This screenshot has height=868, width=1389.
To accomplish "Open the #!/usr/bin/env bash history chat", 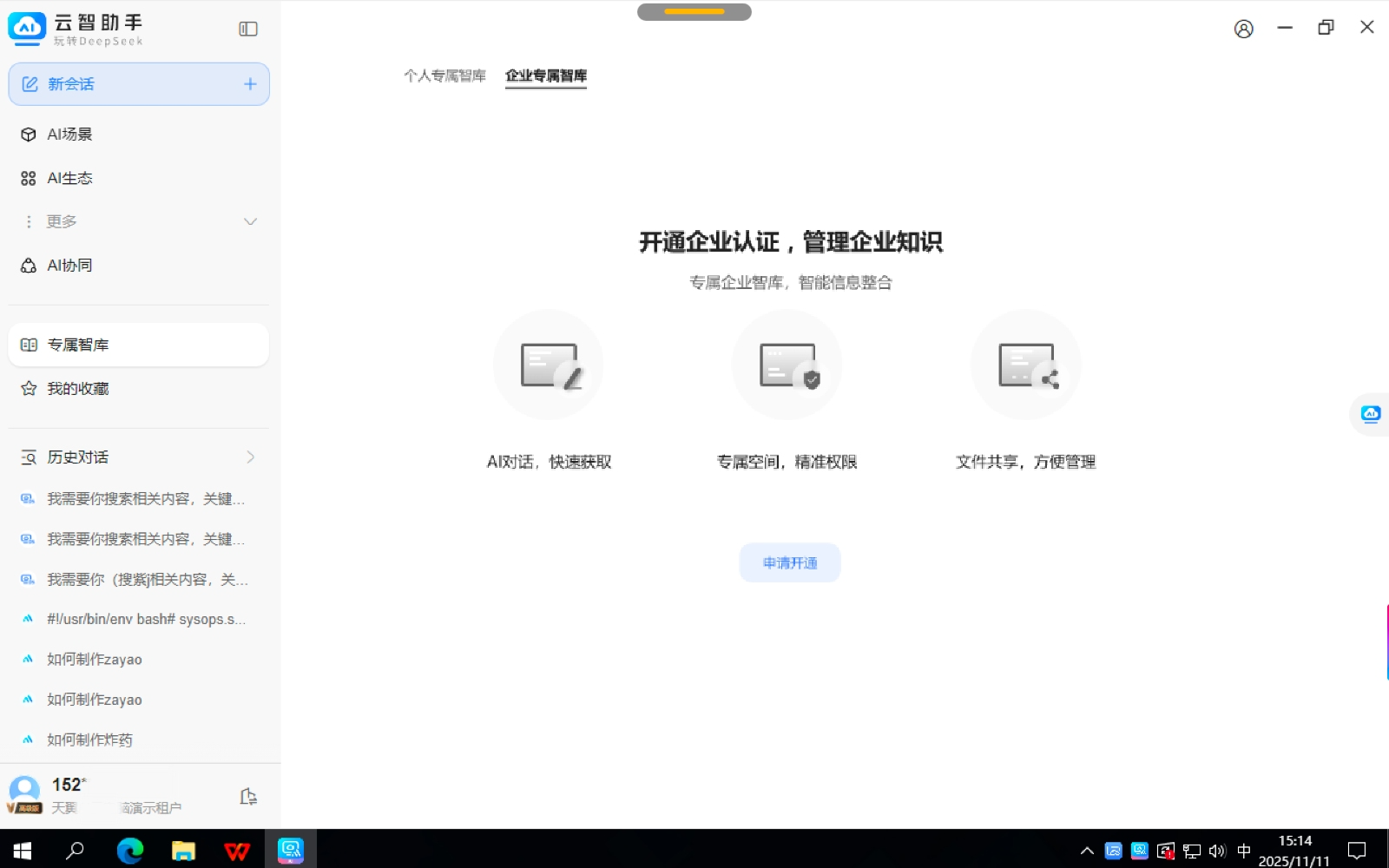I will (146, 620).
